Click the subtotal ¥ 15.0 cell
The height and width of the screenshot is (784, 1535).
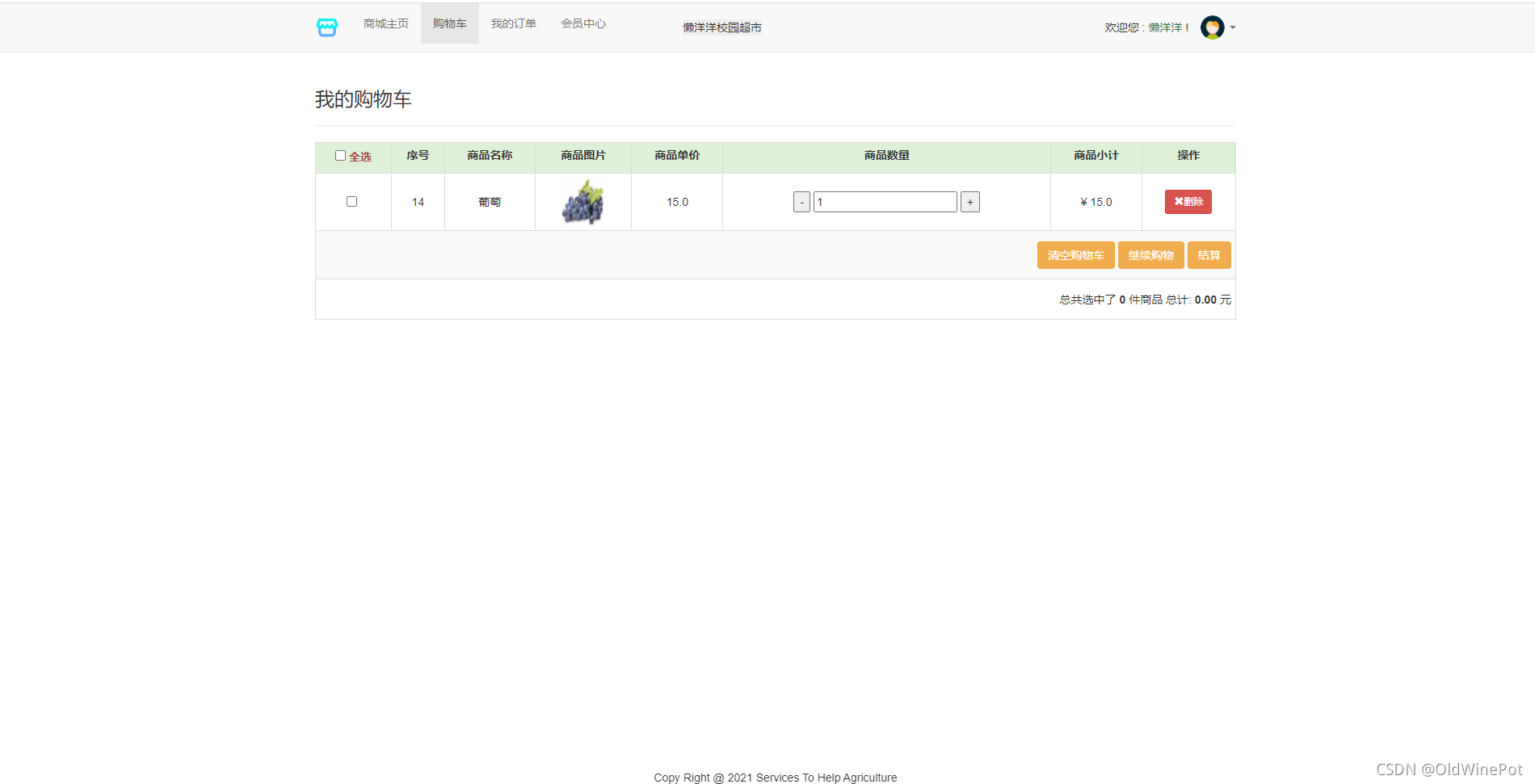tap(1096, 202)
